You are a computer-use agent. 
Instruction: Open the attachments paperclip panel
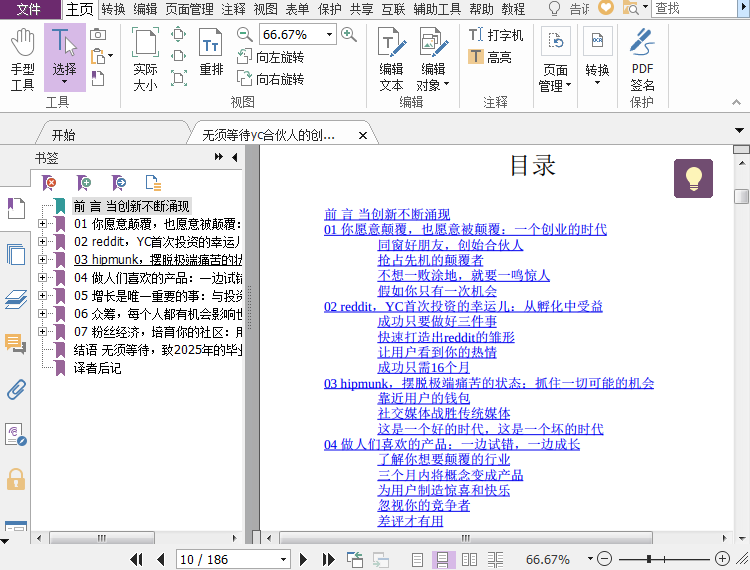click(x=16, y=389)
